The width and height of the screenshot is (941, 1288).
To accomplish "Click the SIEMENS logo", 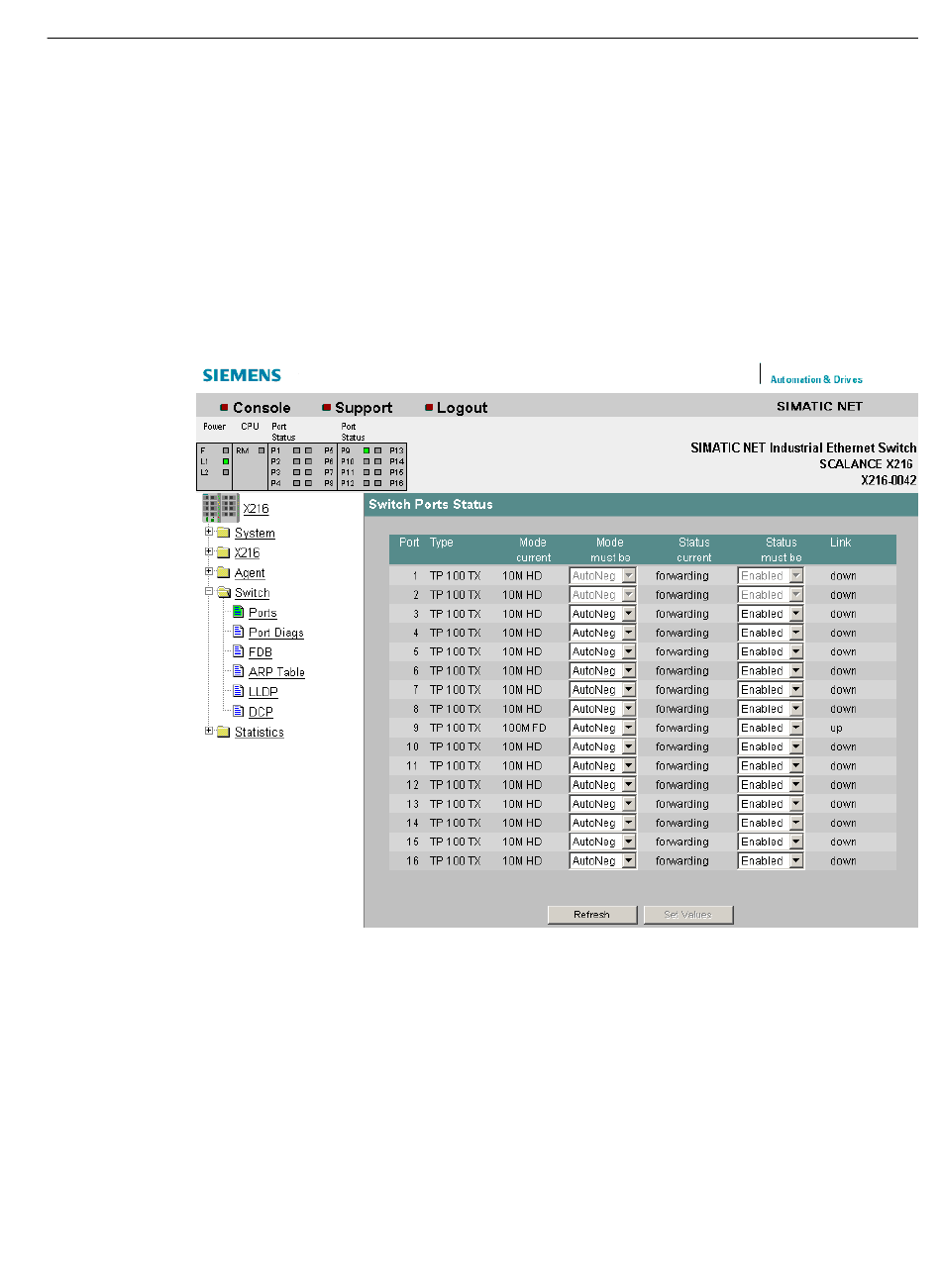I will point(242,375).
